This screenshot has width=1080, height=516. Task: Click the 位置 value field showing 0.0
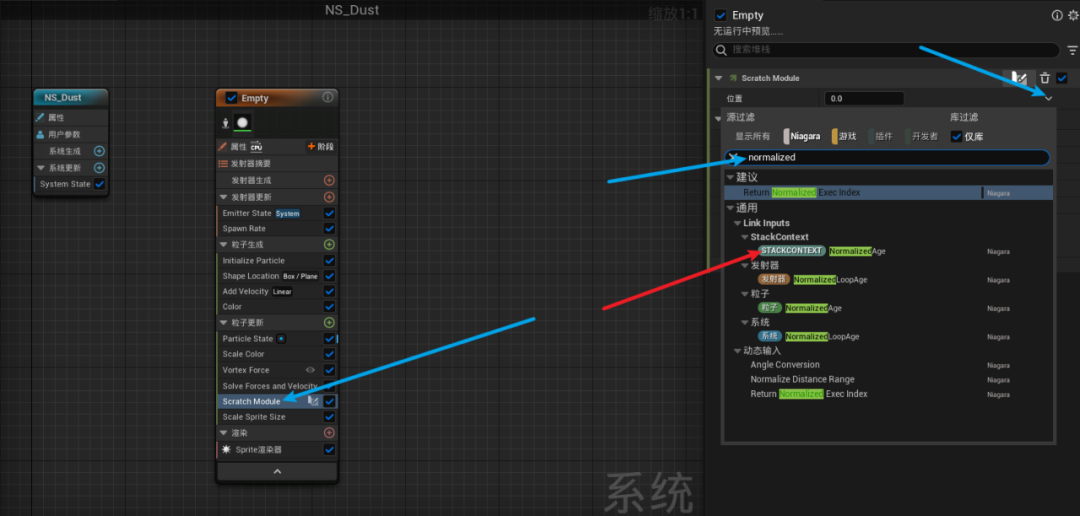(x=864, y=99)
